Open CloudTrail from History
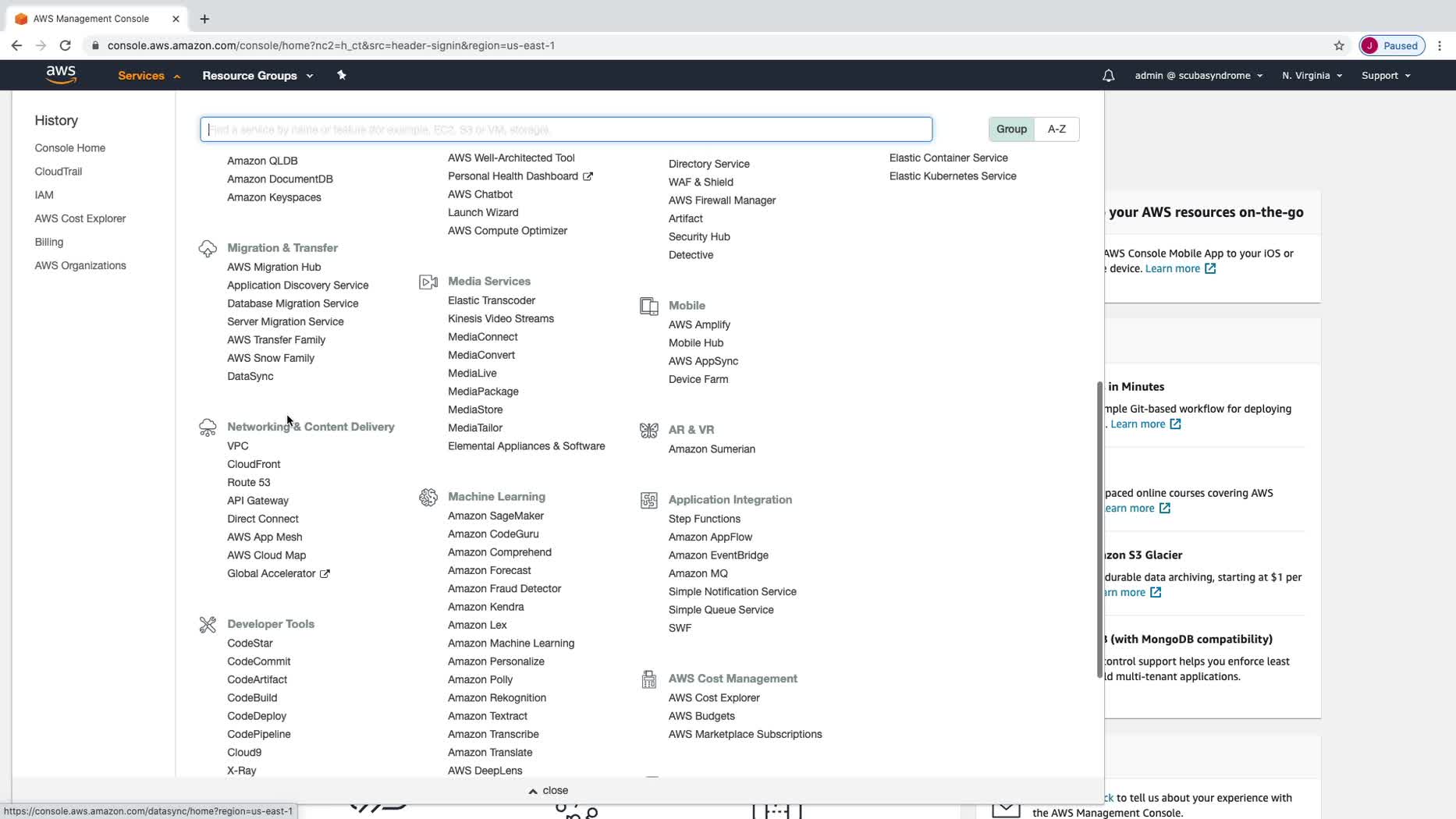The width and height of the screenshot is (1456, 819). (59, 172)
